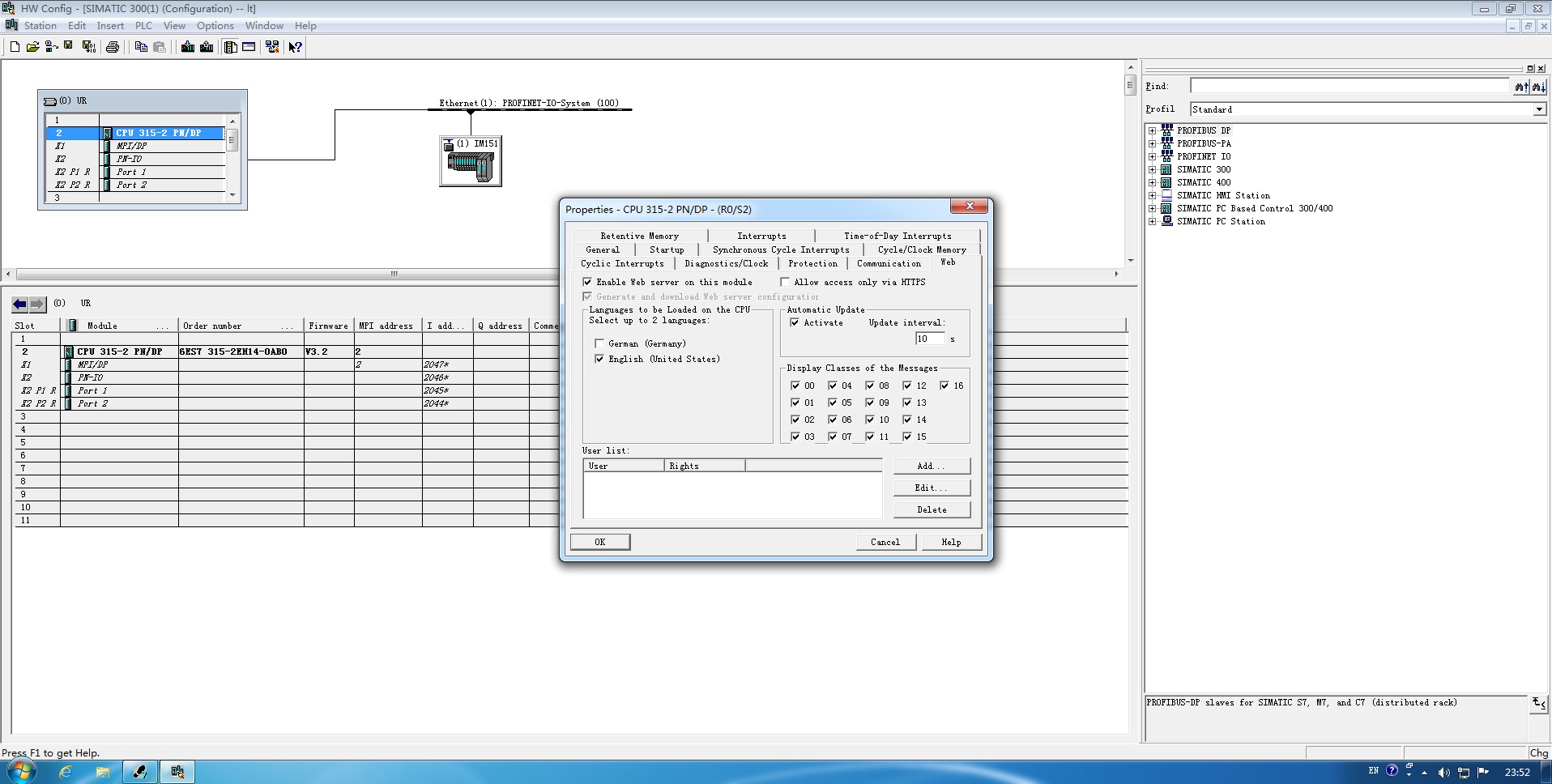Screen dimensions: 1552x784
Task: Print the configuration using the printer icon
Action: (113, 47)
